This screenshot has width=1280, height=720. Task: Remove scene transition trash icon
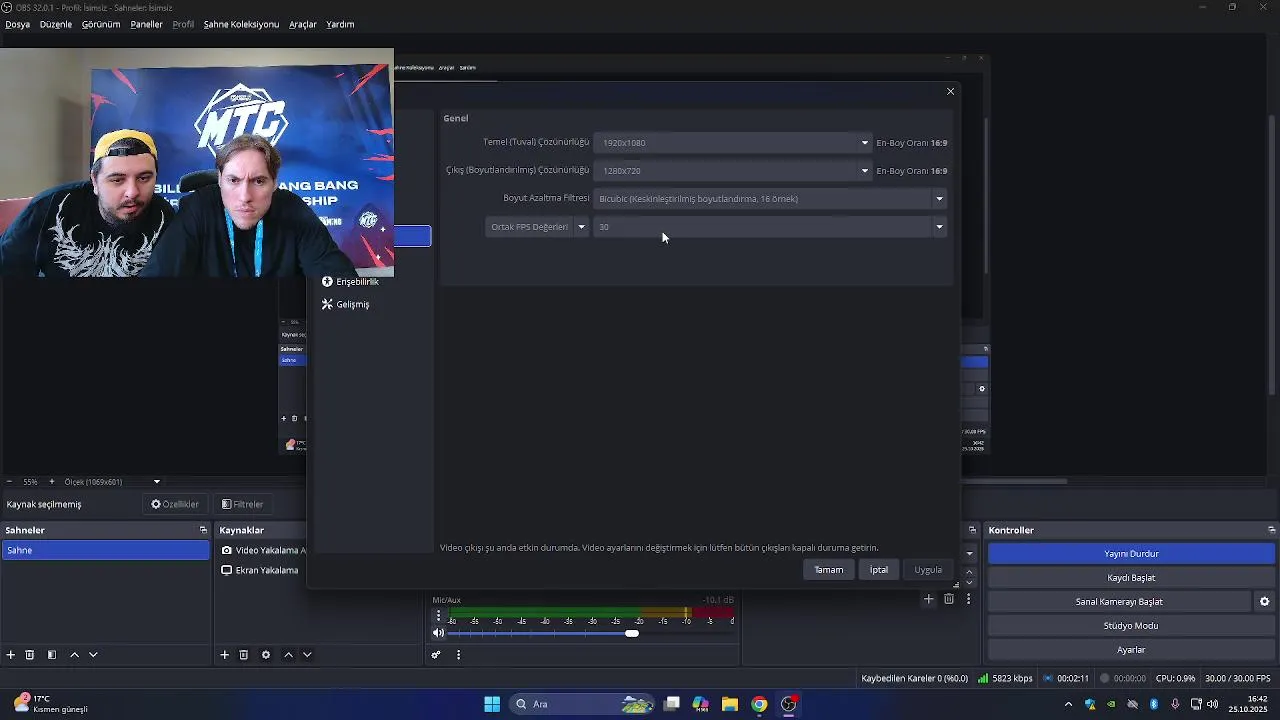tap(949, 599)
